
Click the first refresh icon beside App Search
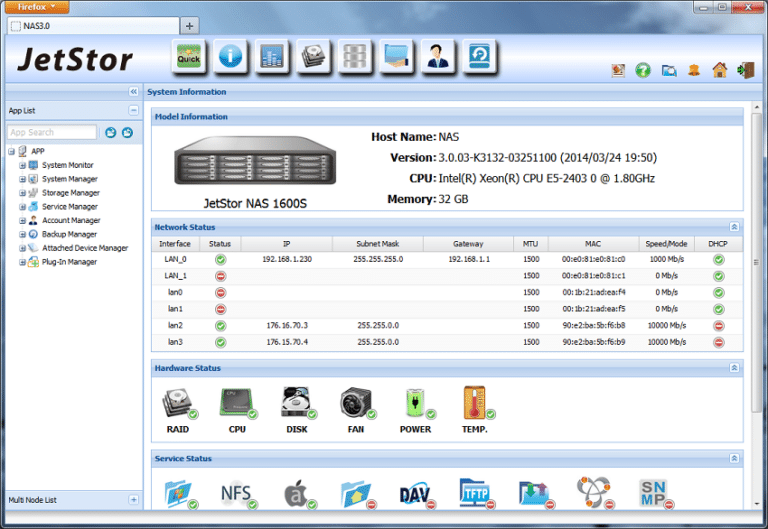click(111, 132)
